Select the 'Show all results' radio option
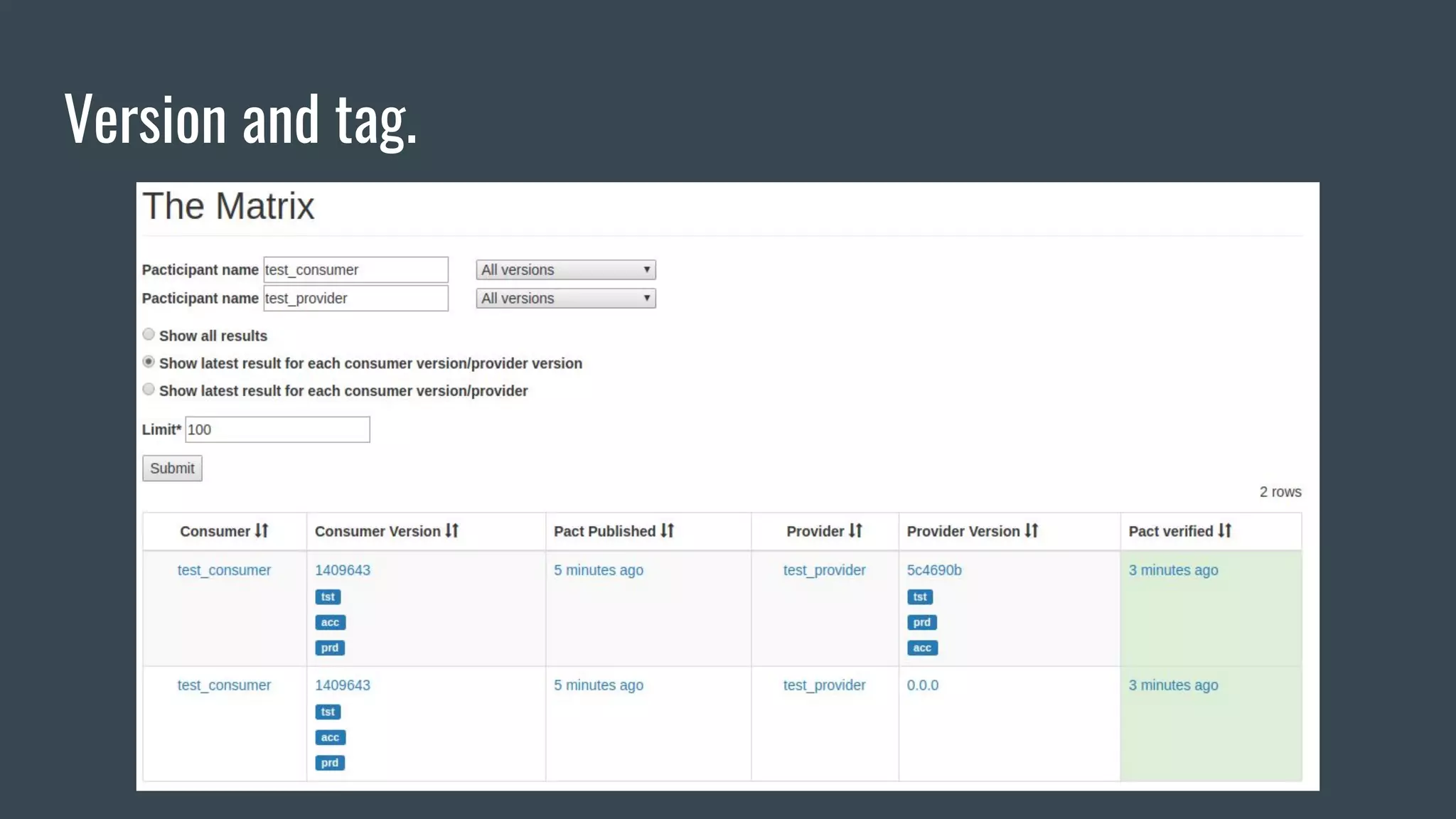The width and height of the screenshot is (1456, 819). pyautogui.click(x=149, y=334)
